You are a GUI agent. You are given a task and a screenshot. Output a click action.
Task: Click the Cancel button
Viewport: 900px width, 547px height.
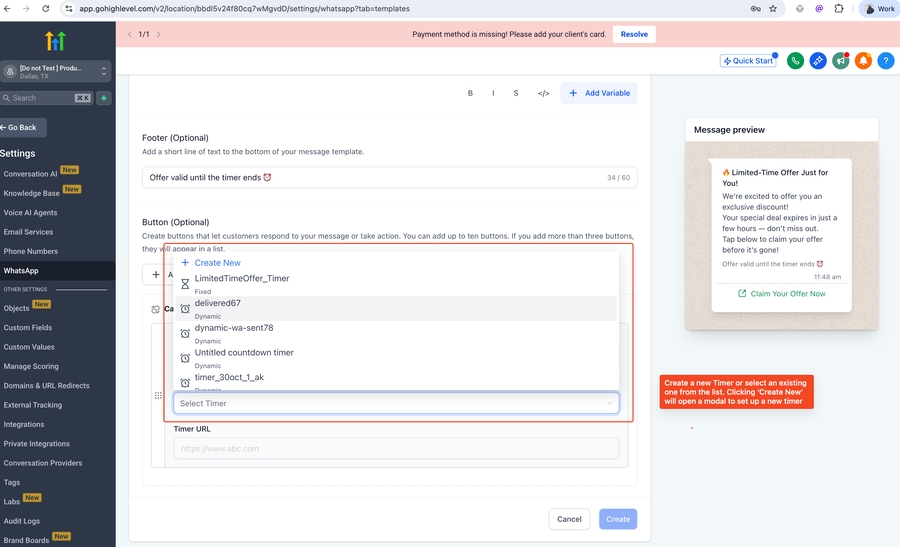pyautogui.click(x=569, y=519)
